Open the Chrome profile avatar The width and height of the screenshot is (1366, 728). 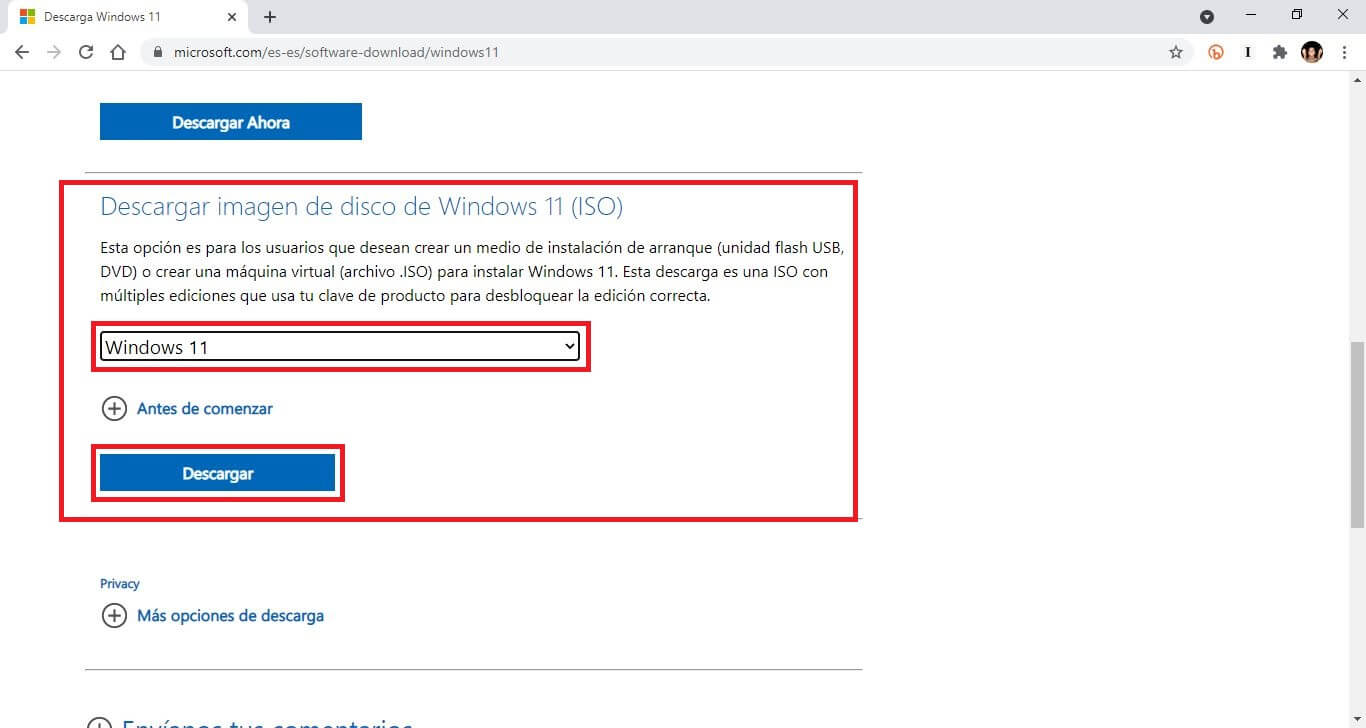[x=1312, y=52]
